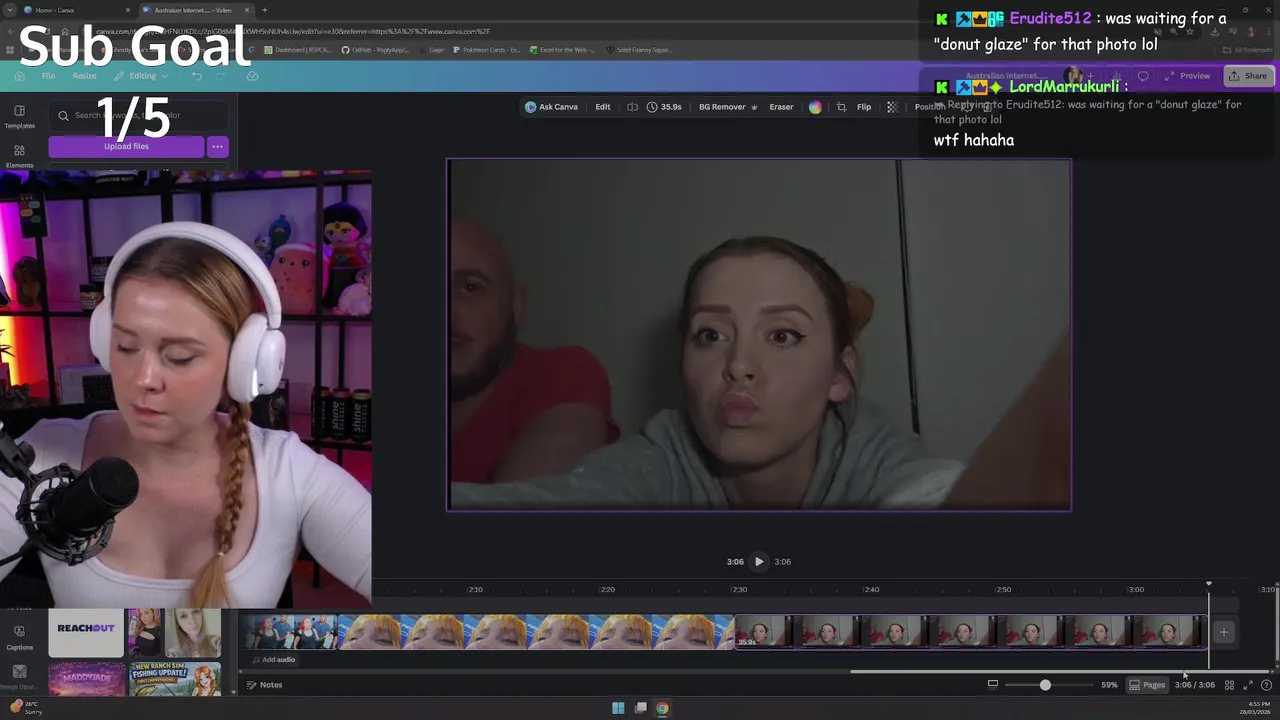Image resolution: width=1280 pixels, height=720 pixels.
Task: Open the Dashboard bookmark
Action: point(299,50)
